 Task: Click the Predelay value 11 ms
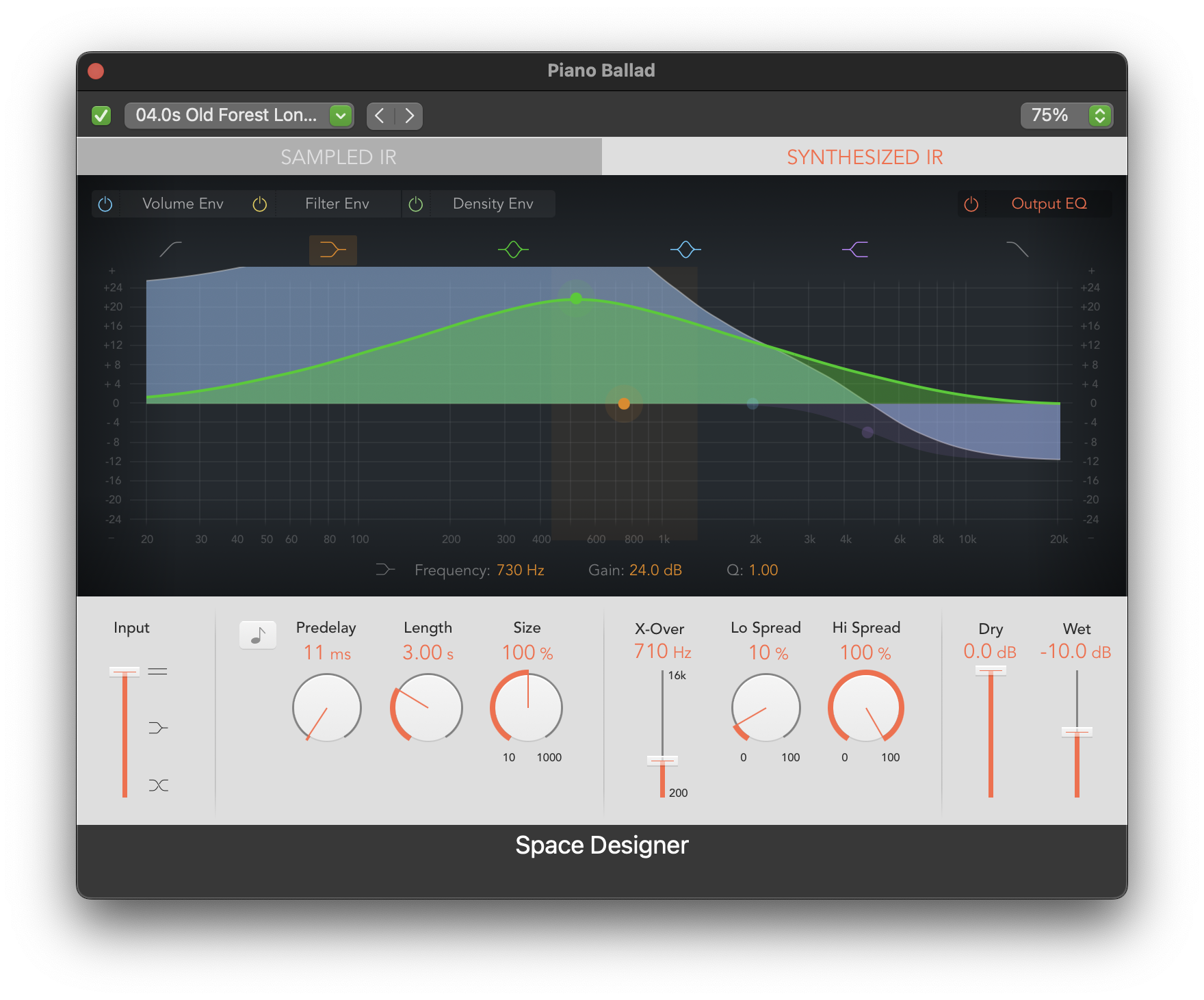(327, 653)
